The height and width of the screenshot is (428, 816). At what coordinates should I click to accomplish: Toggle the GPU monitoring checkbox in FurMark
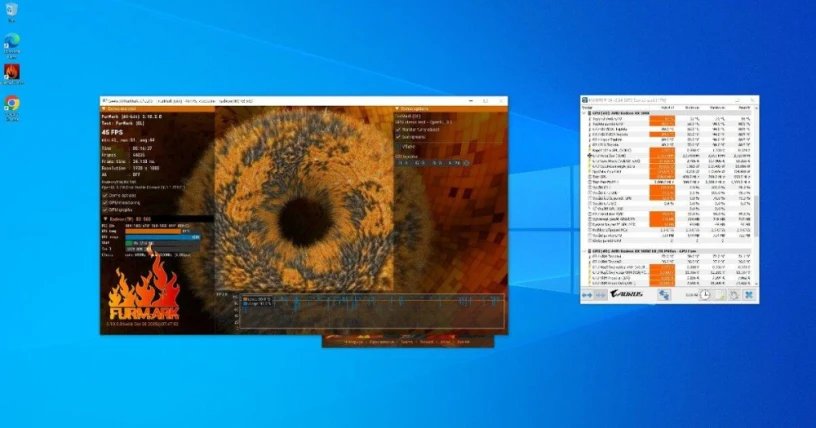click(106, 203)
